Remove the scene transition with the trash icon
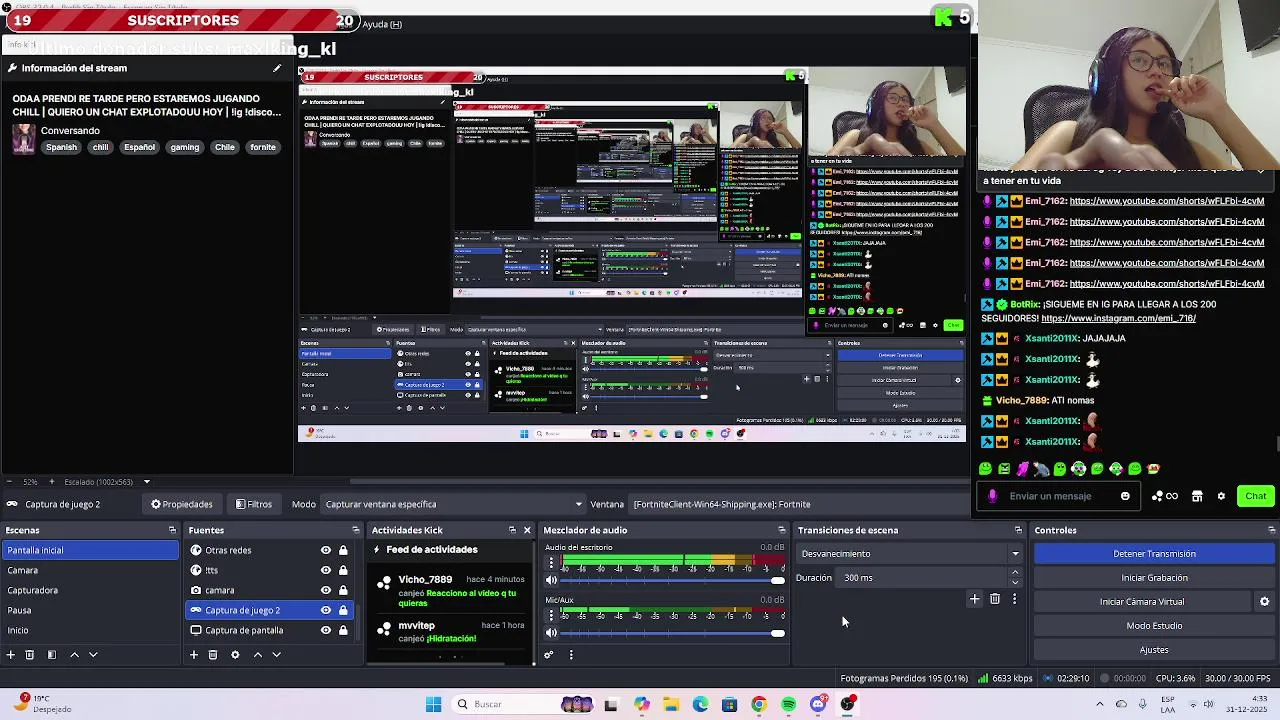 (x=995, y=599)
